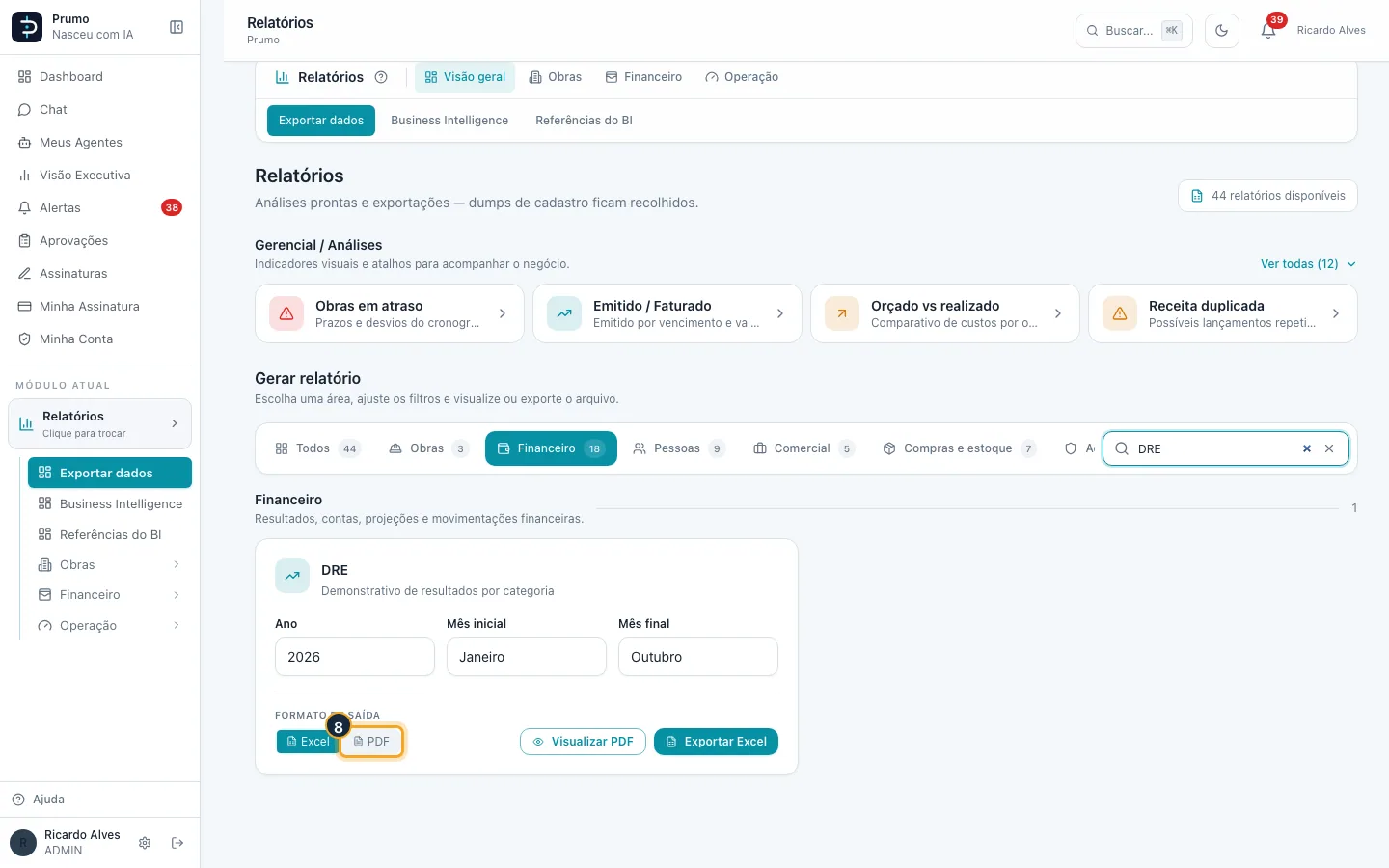Click the logout icon in sidebar footer

(177, 843)
